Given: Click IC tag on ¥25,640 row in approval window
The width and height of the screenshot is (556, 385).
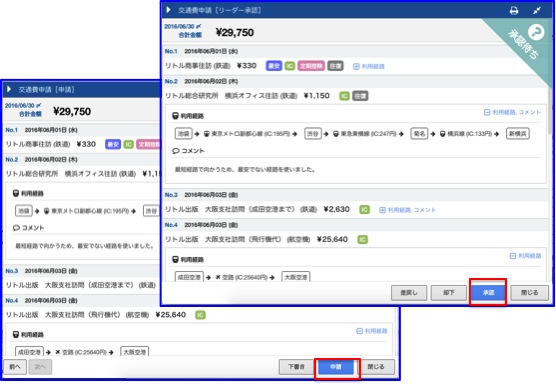Looking at the screenshot, I should pyautogui.click(x=362, y=240).
